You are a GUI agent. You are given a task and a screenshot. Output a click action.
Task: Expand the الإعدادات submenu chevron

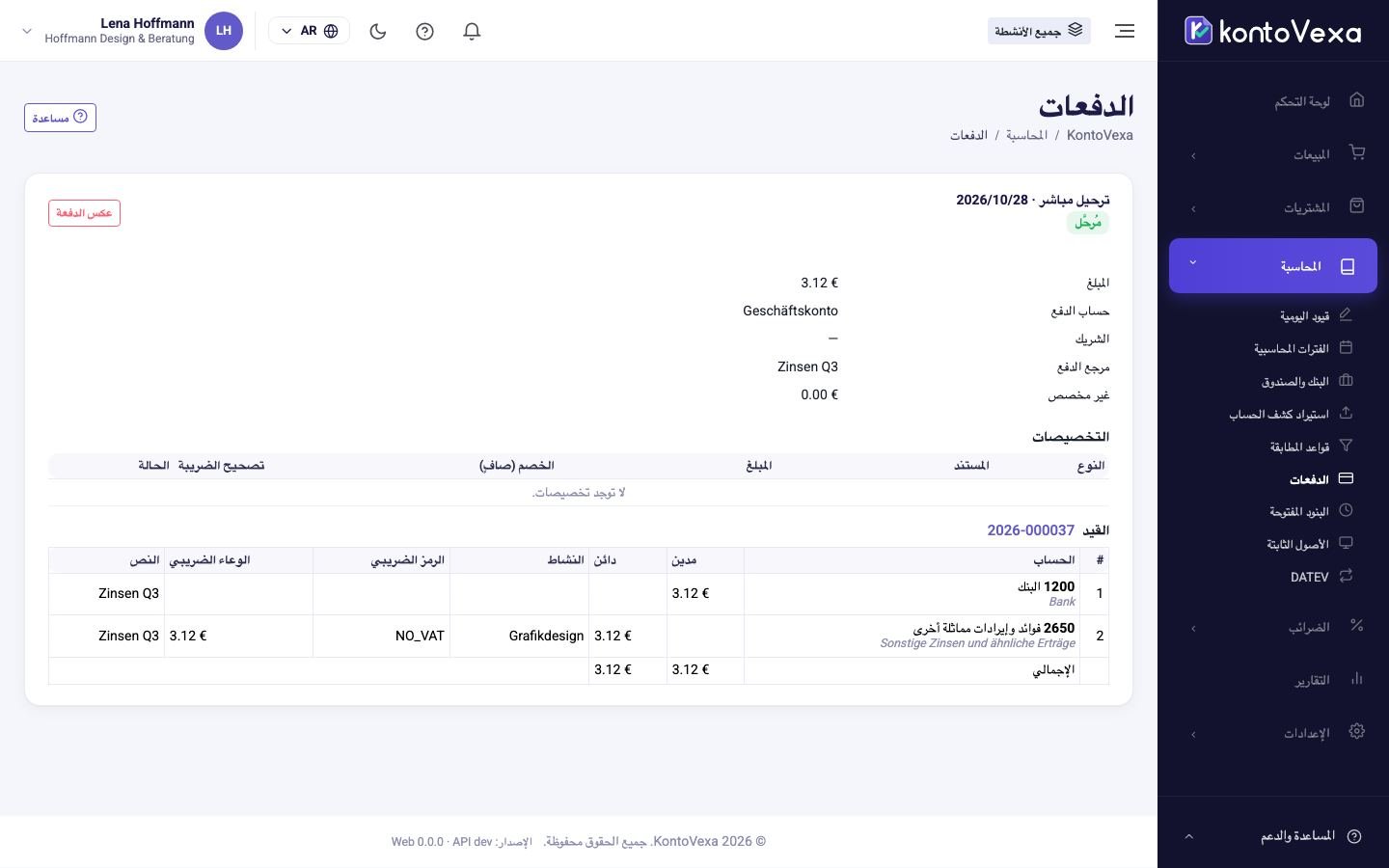(x=1193, y=735)
